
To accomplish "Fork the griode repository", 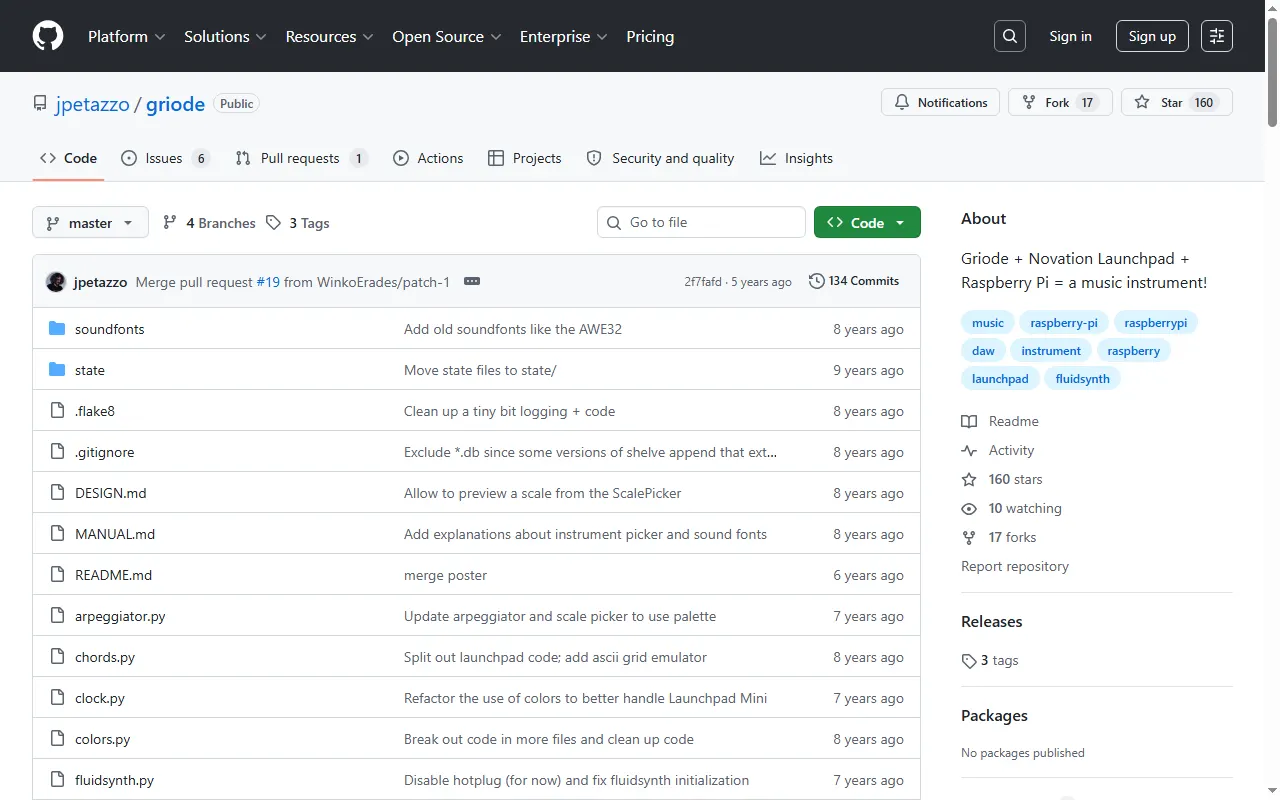I will pyautogui.click(x=1060, y=102).
